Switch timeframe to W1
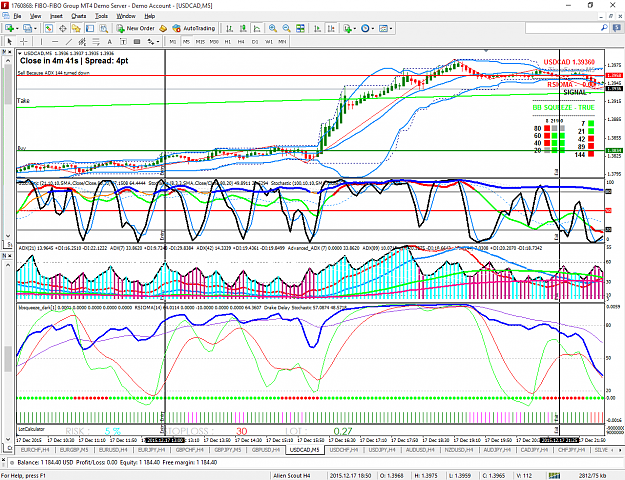This screenshot has width=625, height=480. click(x=269, y=41)
